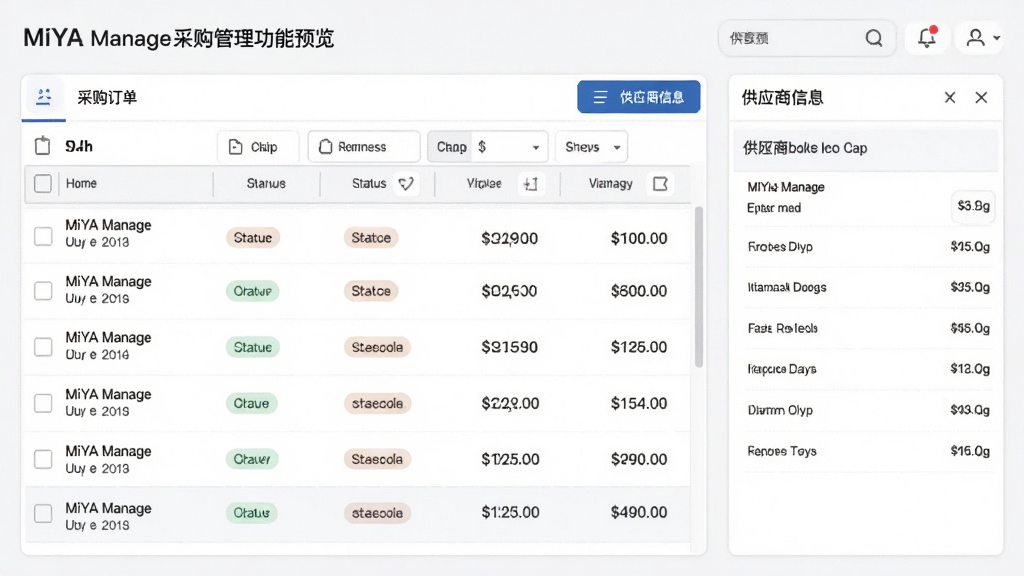This screenshot has width=1024, height=576.
Task: Click the clipboard icon beside 9.4h
Action: point(42,146)
